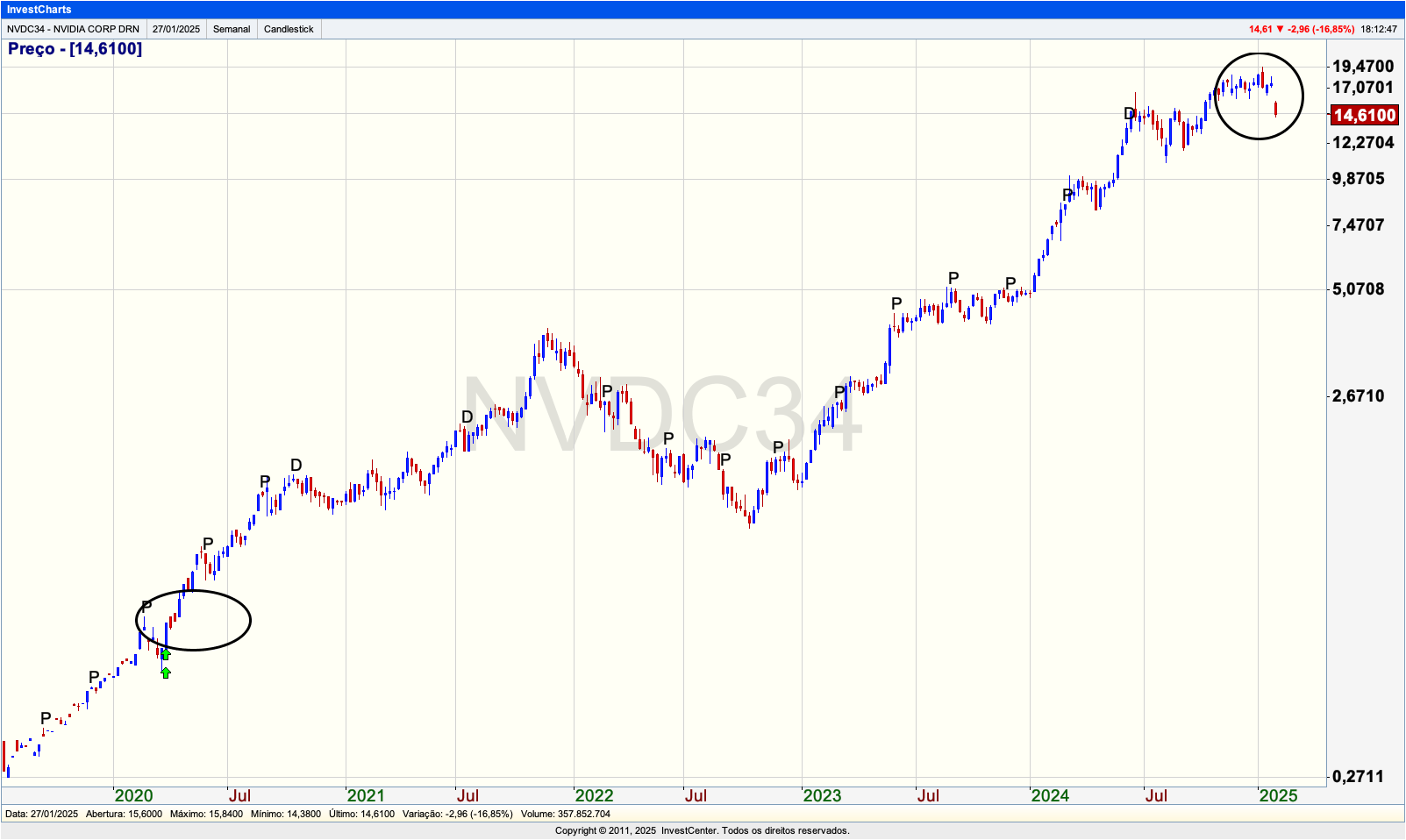This screenshot has width=1406, height=840.
Task: Click the 2020 year label on time axis
Action: (133, 795)
